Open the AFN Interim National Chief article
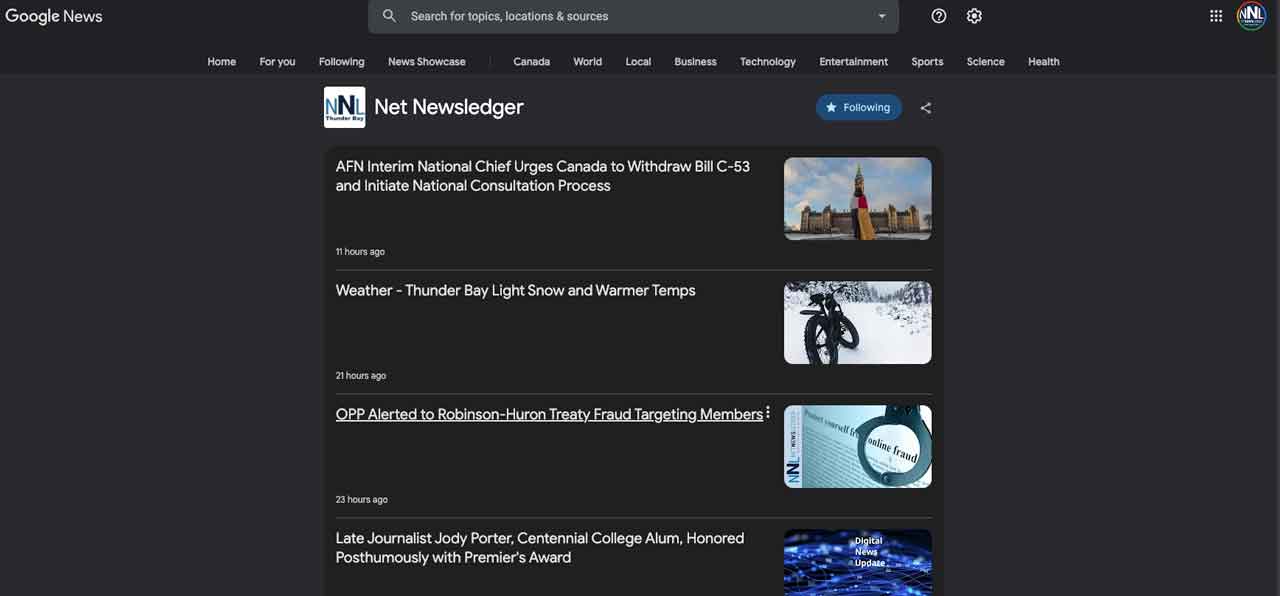The height and width of the screenshot is (596, 1280). click(x=542, y=176)
